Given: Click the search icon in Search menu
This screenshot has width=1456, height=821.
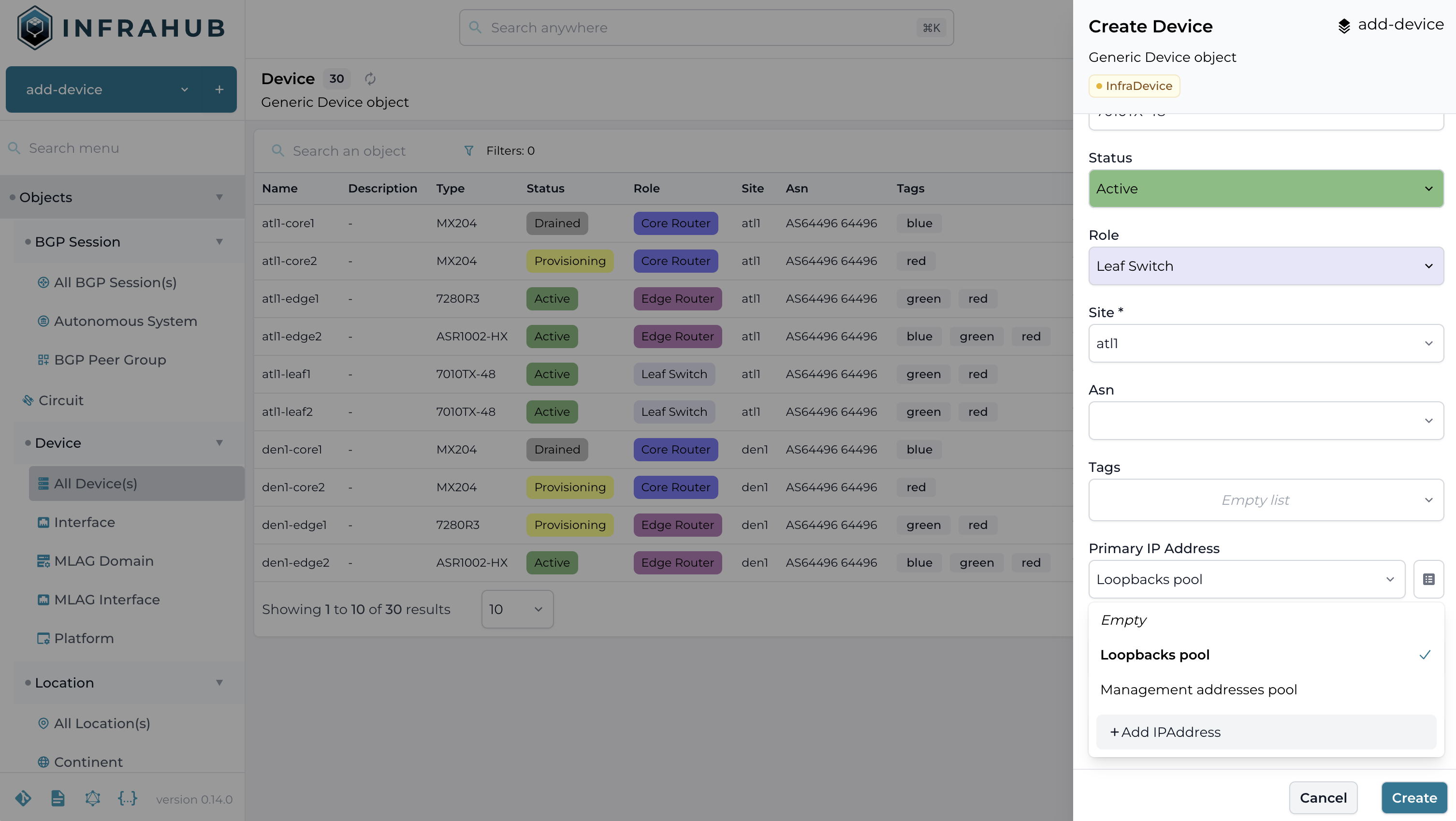Looking at the screenshot, I should point(14,148).
